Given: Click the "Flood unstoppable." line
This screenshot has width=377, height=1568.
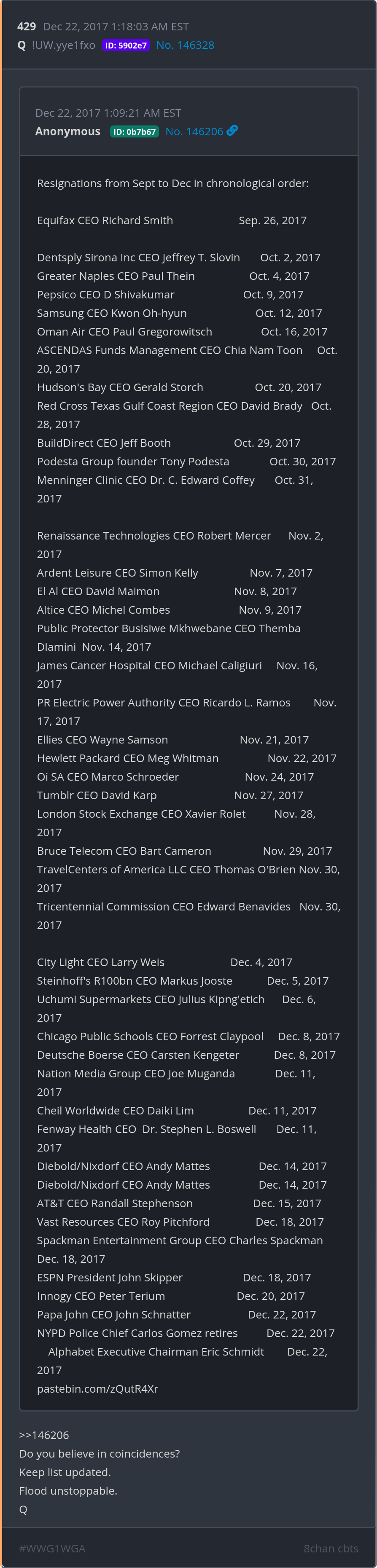Looking at the screenshot, I should tap(68, 1491).
